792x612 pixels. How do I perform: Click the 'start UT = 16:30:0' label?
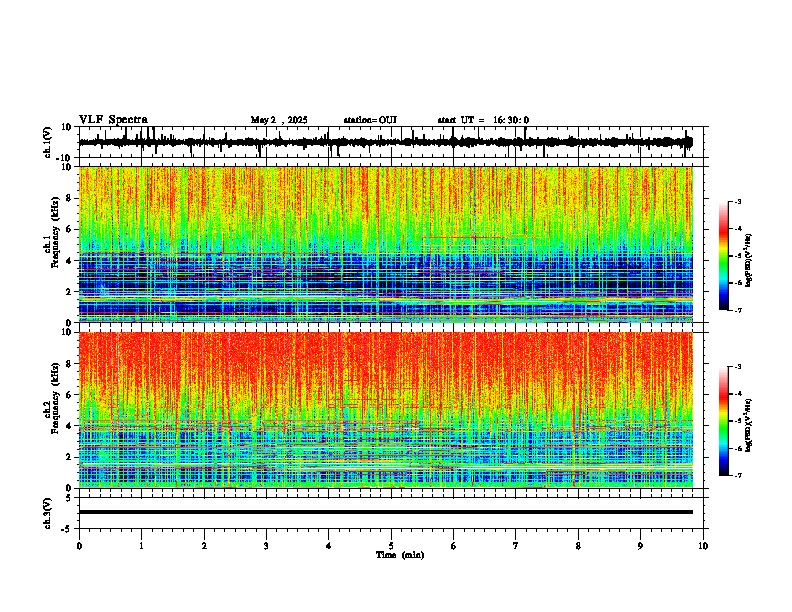483,120
